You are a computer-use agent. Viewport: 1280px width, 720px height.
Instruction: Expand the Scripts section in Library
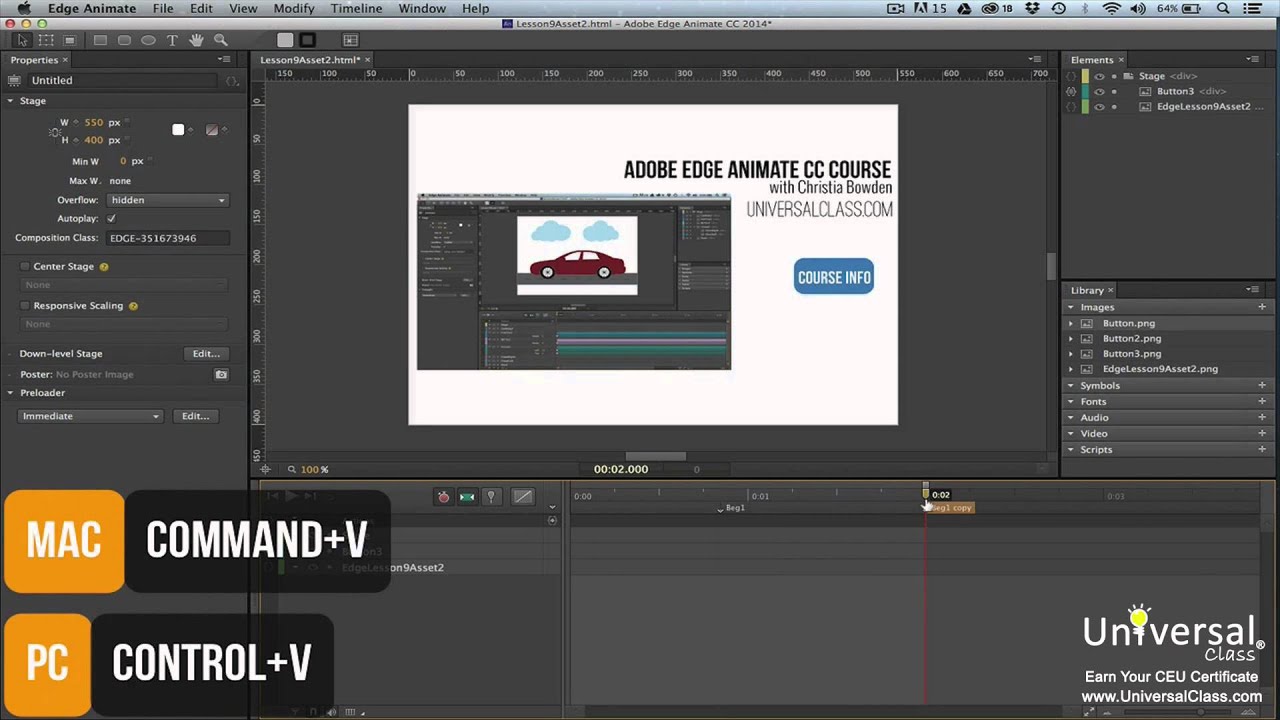point(1071,449)
